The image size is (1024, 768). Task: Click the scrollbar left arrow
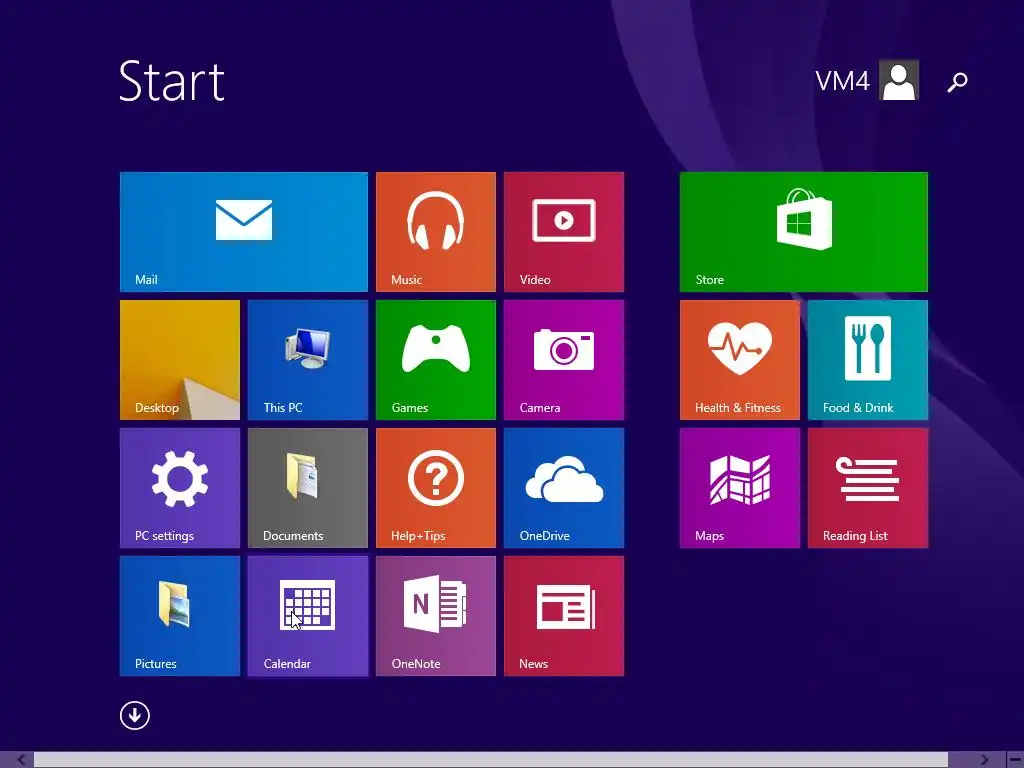tap(21, 760)
